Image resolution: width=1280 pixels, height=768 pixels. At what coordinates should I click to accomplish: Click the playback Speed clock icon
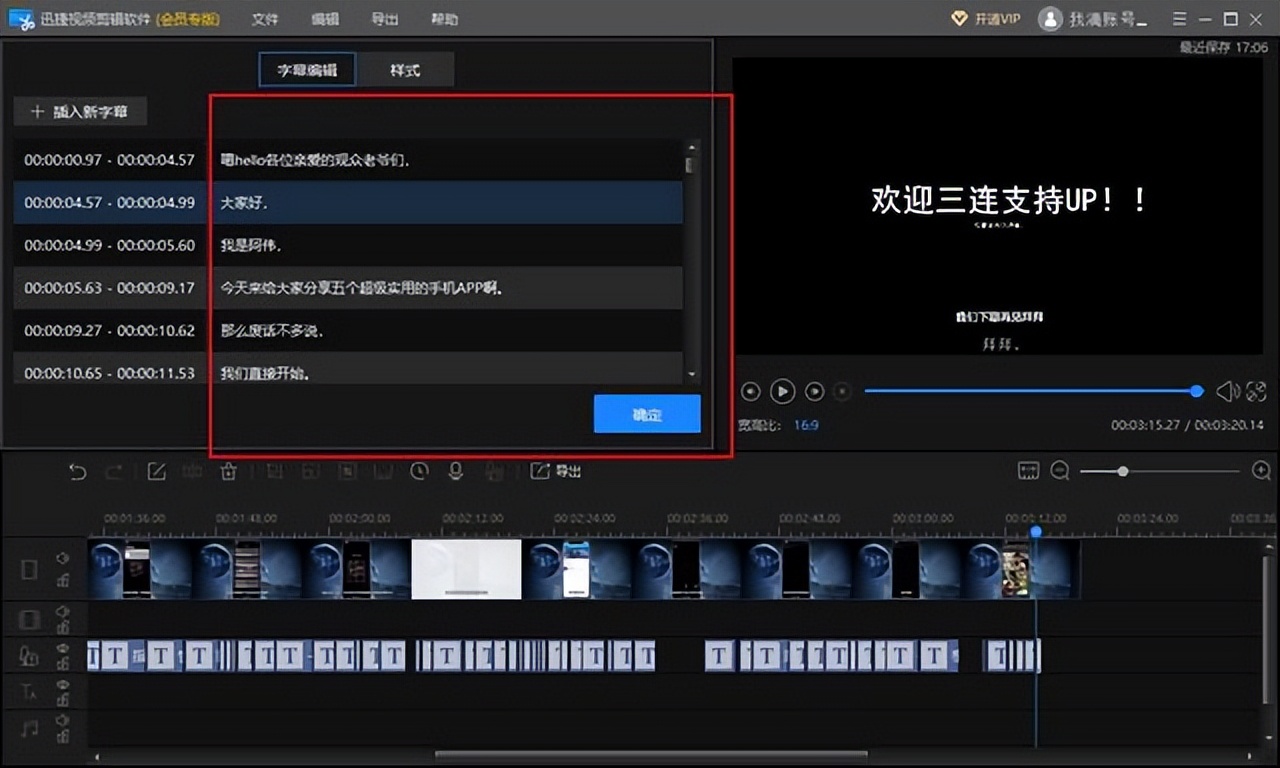click(419, 471)
